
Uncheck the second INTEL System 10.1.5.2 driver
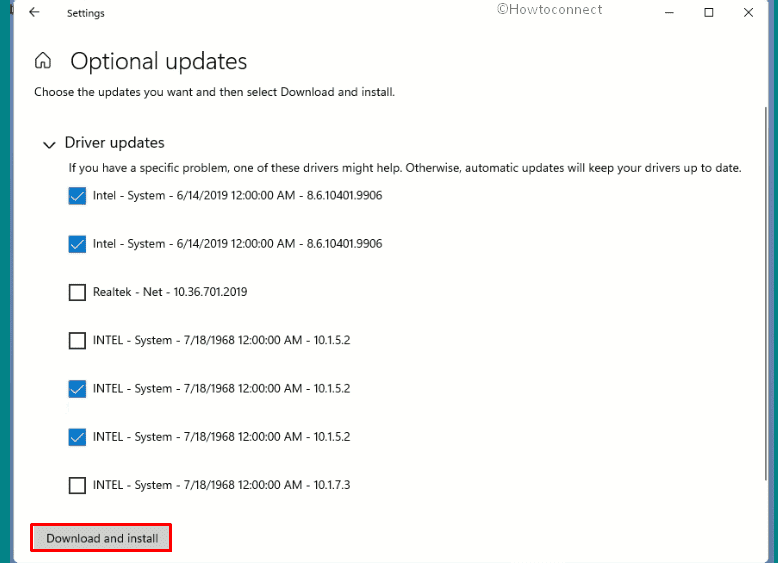click(77, 389)
